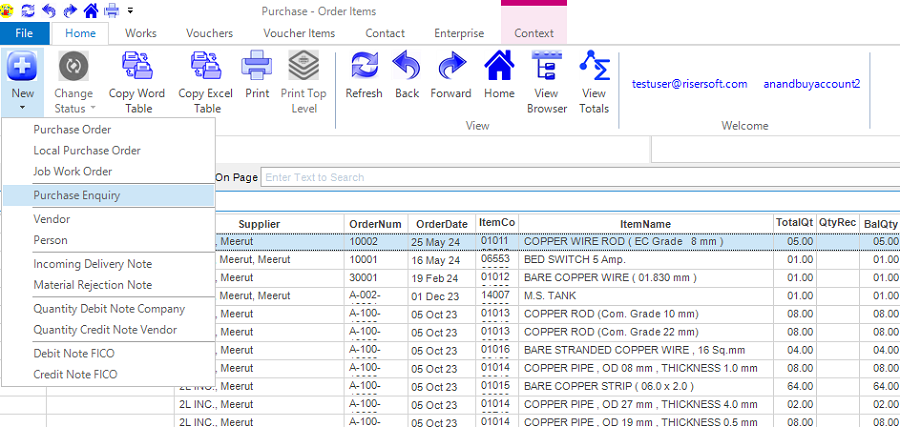Show totals with View Totals
The height and width of the screenshot is (427, 900).
tap(594, 67)
